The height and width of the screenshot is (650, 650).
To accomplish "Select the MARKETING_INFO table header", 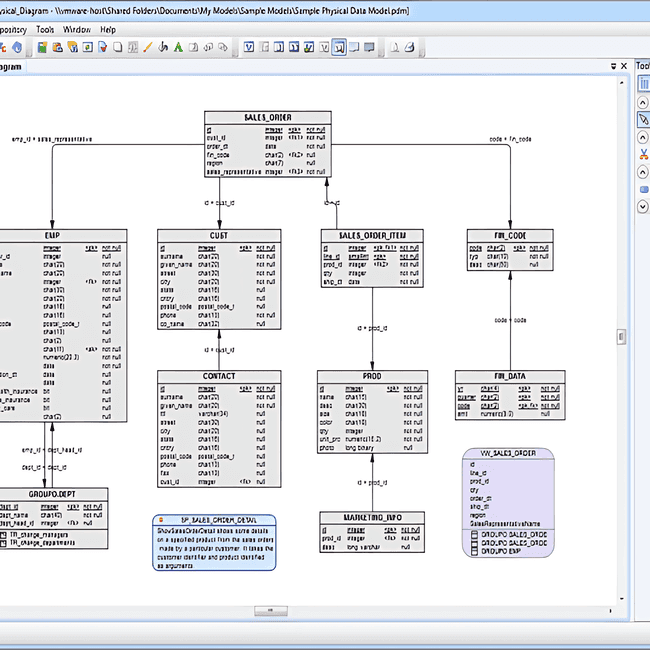I will pos(372,517).
